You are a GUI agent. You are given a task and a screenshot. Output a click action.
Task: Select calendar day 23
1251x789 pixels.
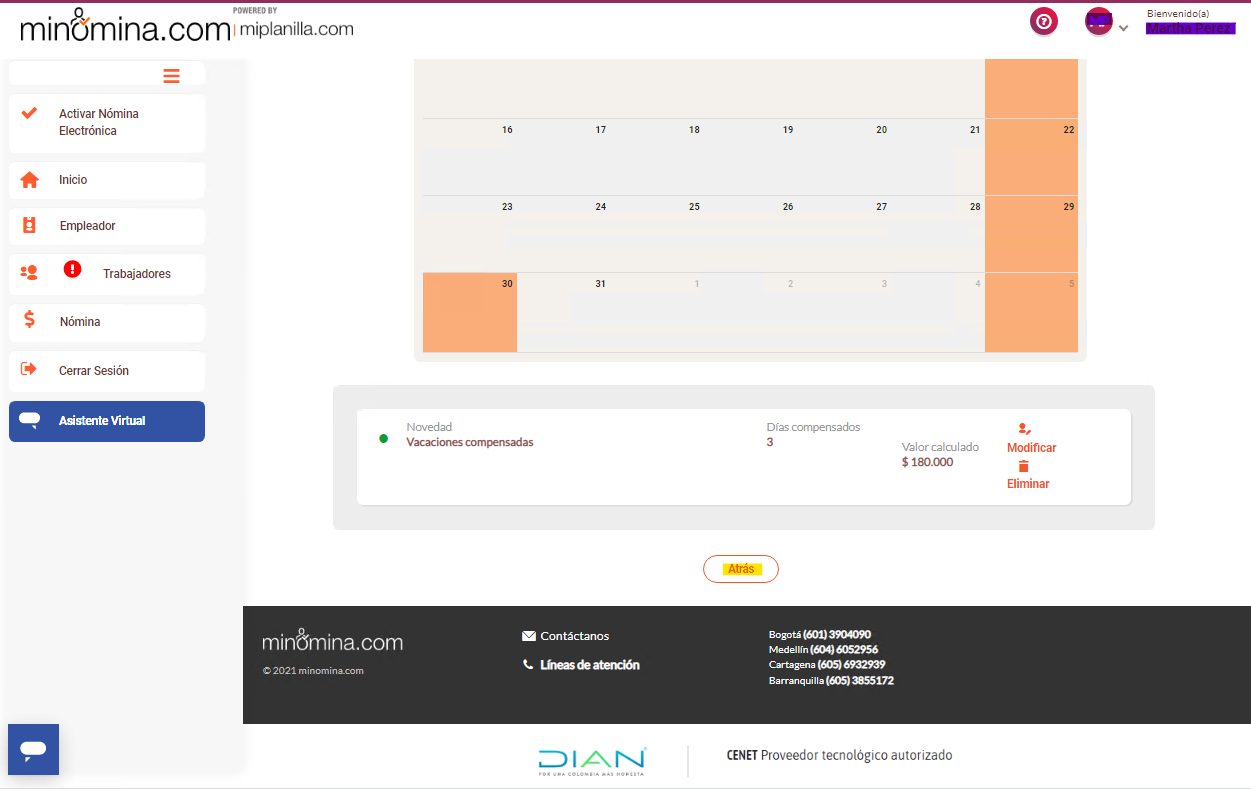tap(470, 234)
